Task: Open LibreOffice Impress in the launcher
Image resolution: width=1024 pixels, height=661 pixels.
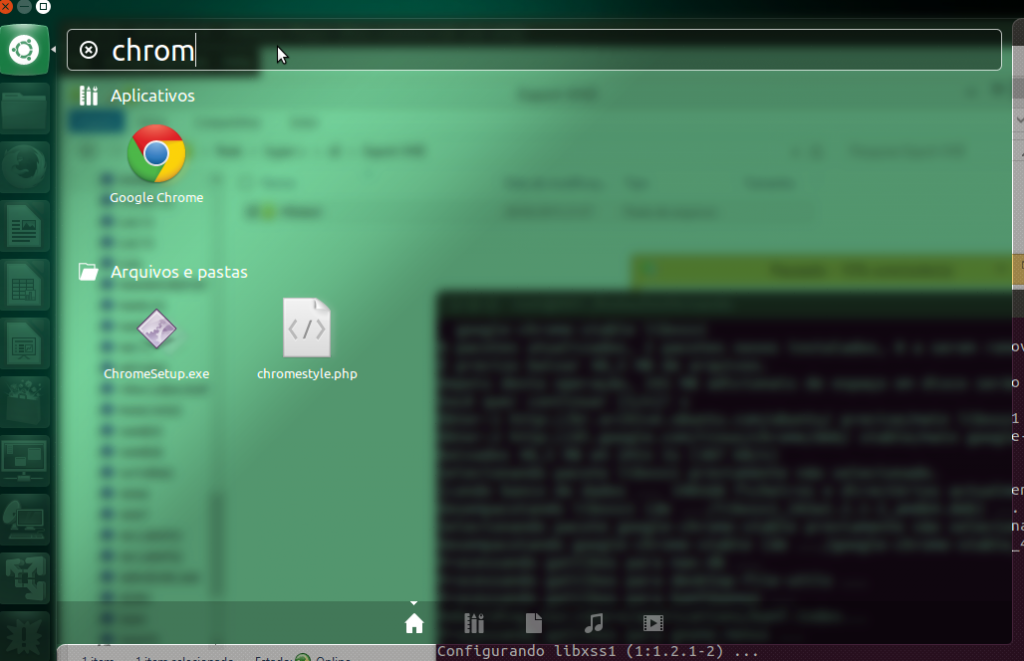Action: pyautogui.click(x=24, y=344)
